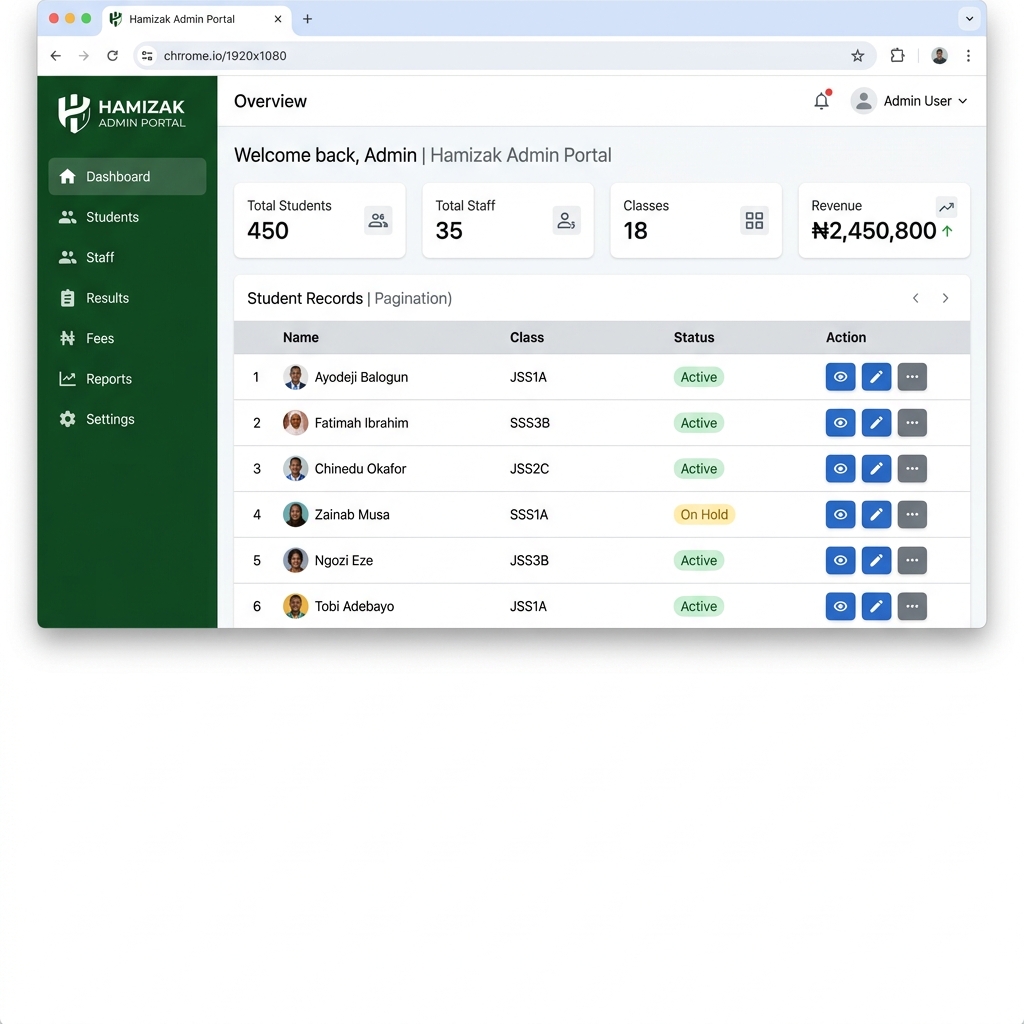
Task: Click class cell JSS2C
Action: coord(529,468)
